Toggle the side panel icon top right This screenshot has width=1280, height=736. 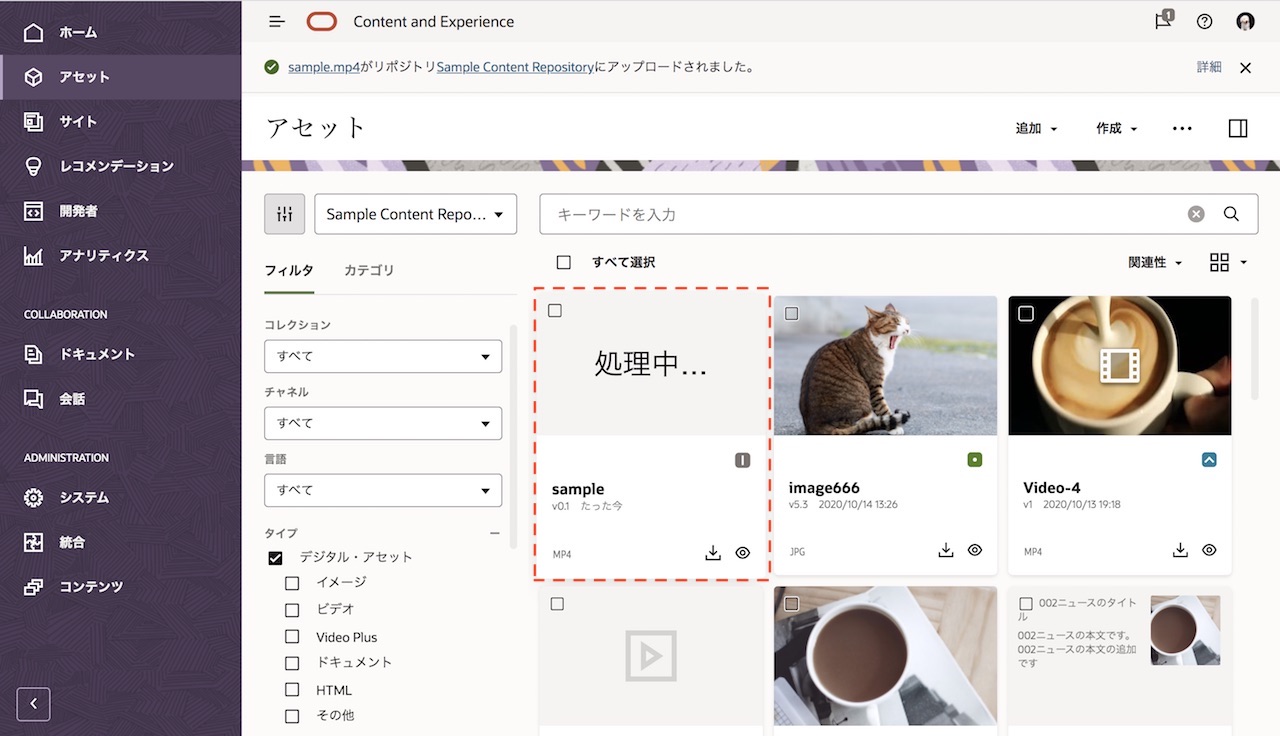click(1238, 128)
